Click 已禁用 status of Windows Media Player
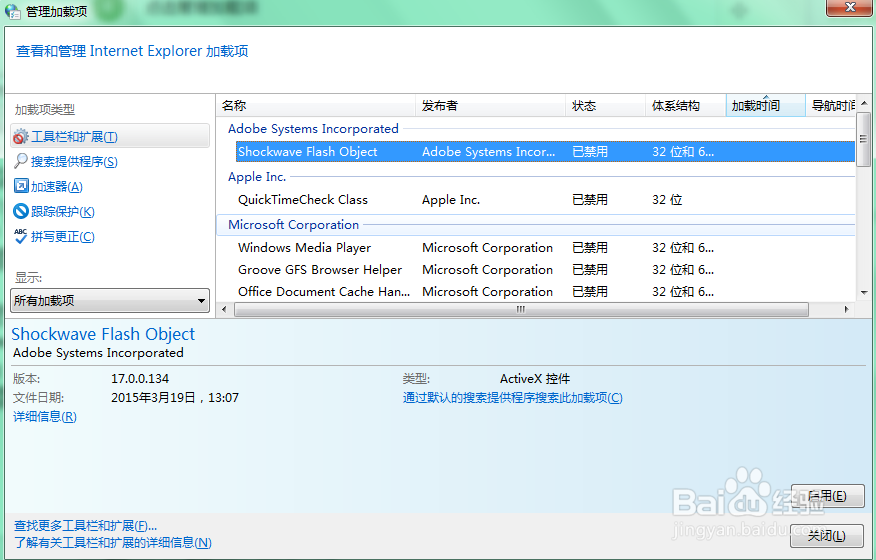This screenshot has width=876, height=560. (590, 248)
